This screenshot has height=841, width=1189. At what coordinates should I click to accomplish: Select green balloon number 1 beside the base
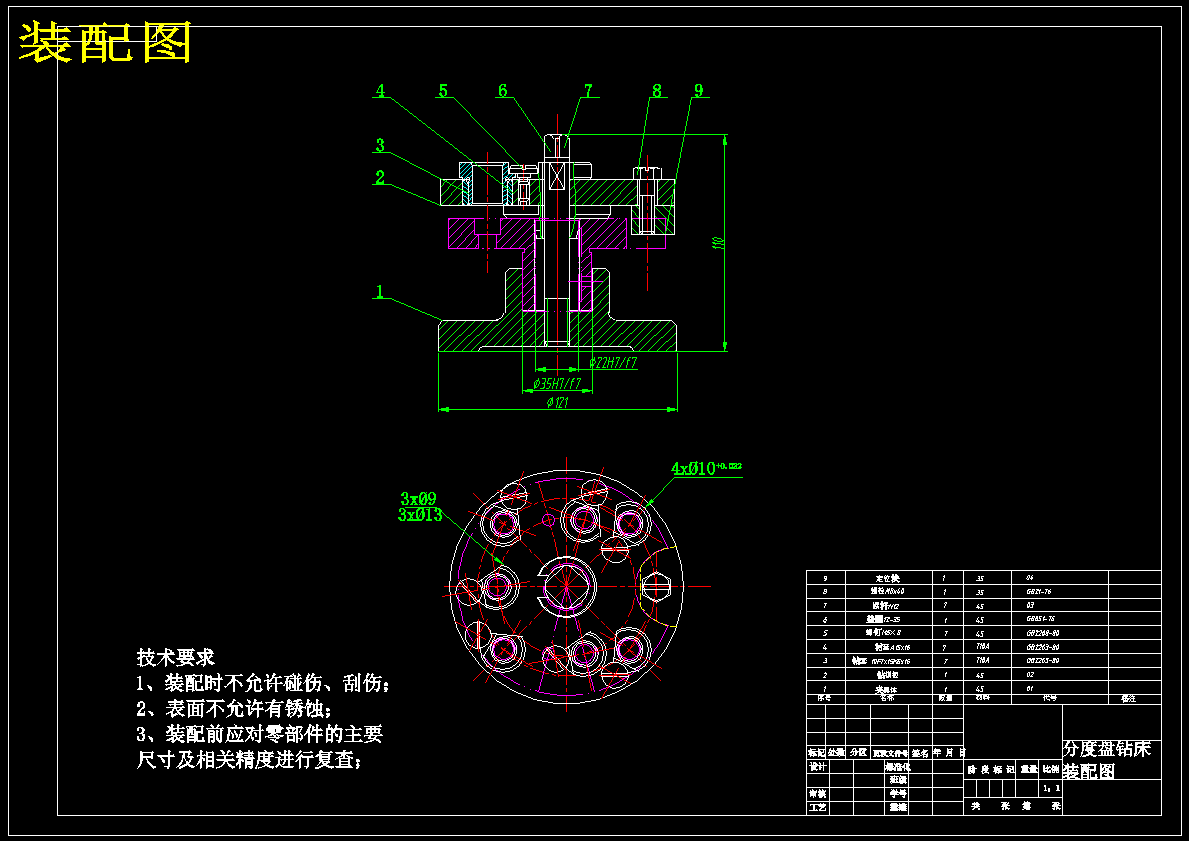pos(381,291)
